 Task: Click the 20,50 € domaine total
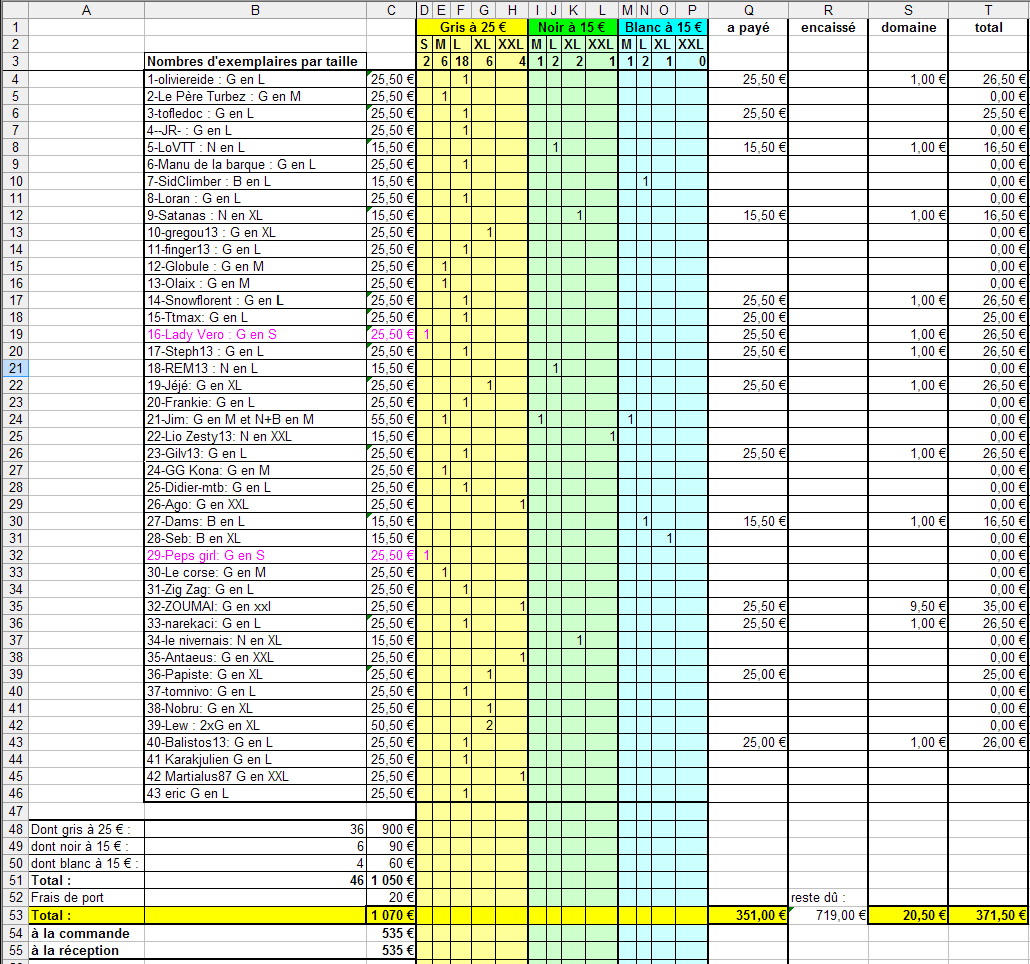coord(908,915)
